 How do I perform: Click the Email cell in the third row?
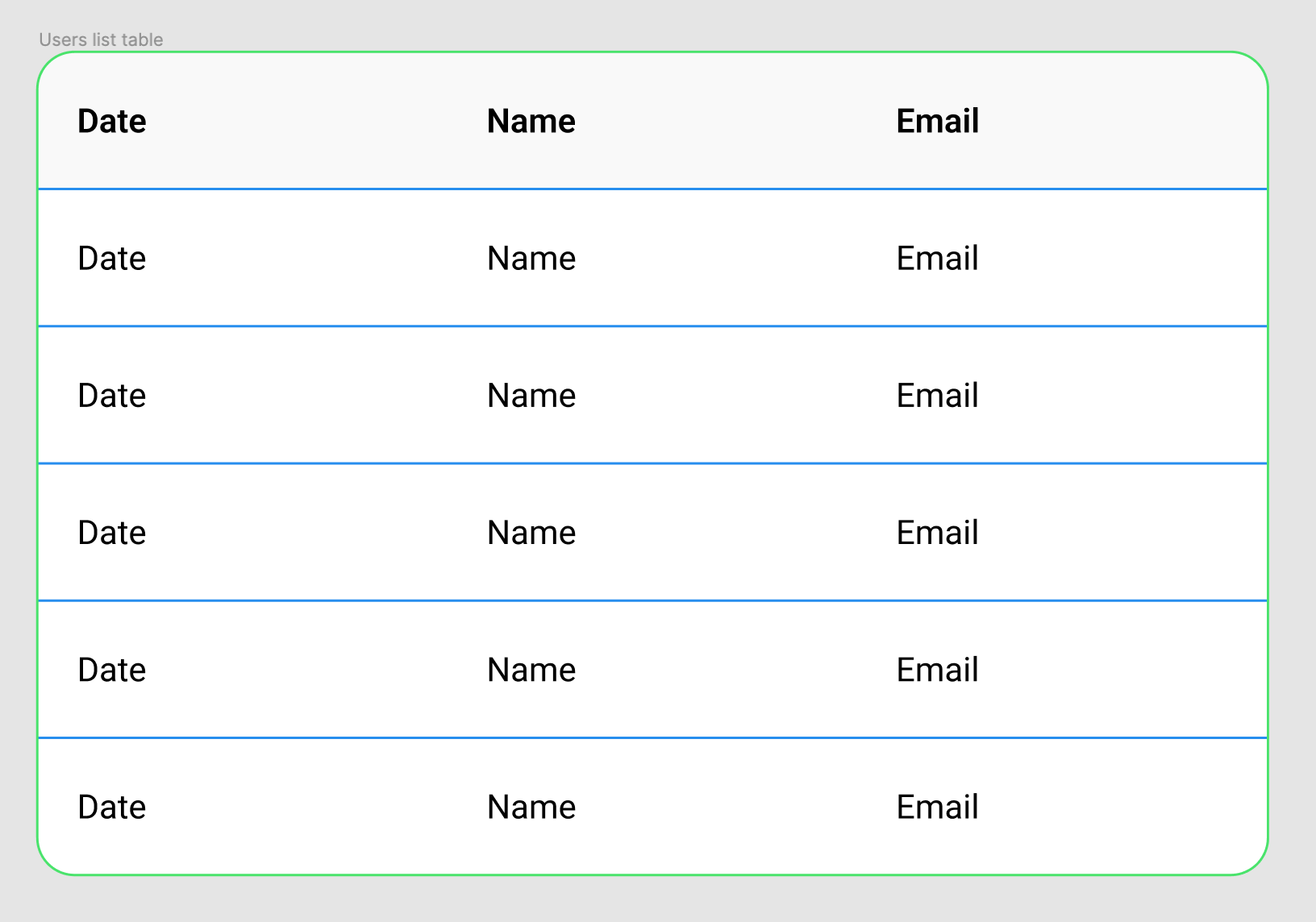(x=937, y=533)
